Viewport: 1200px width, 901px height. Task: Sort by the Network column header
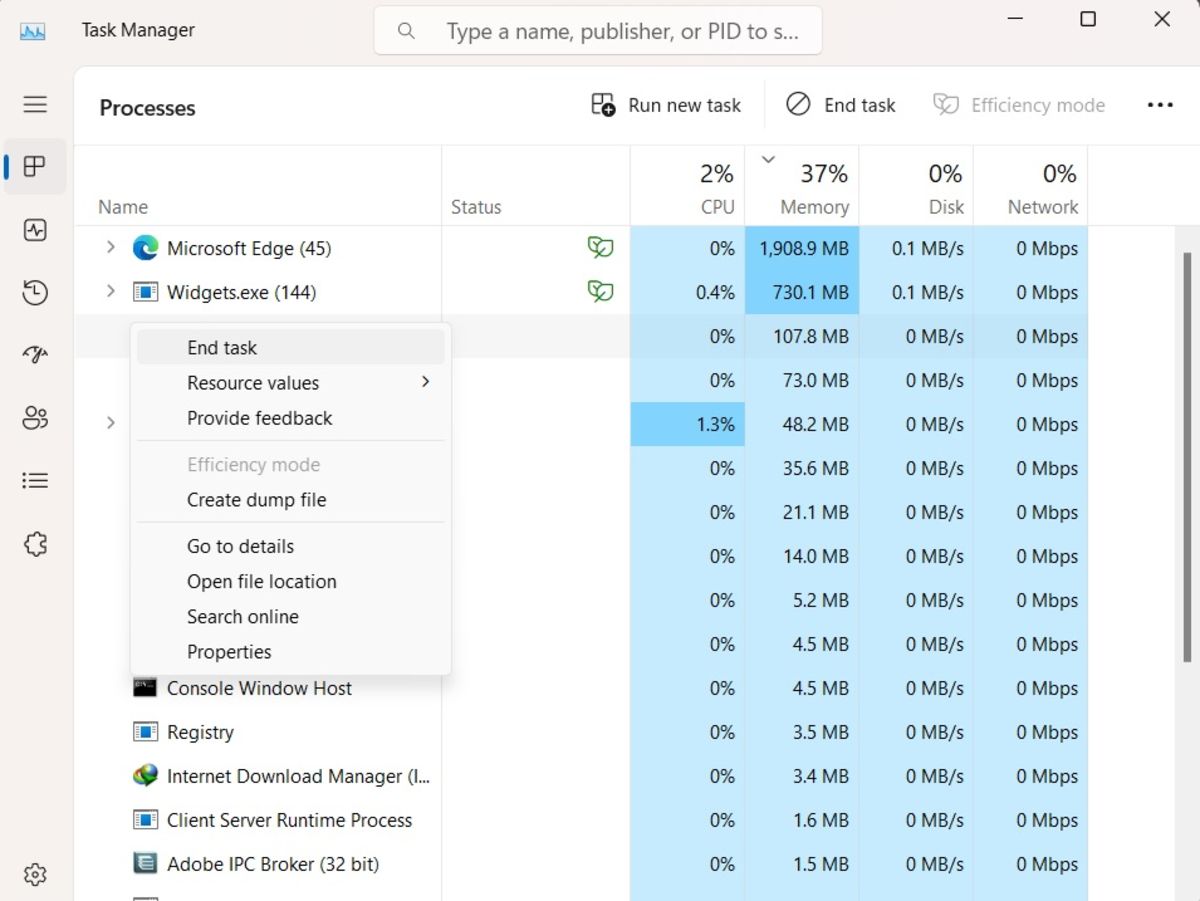pyautogui.click(x=1030, y=186)
